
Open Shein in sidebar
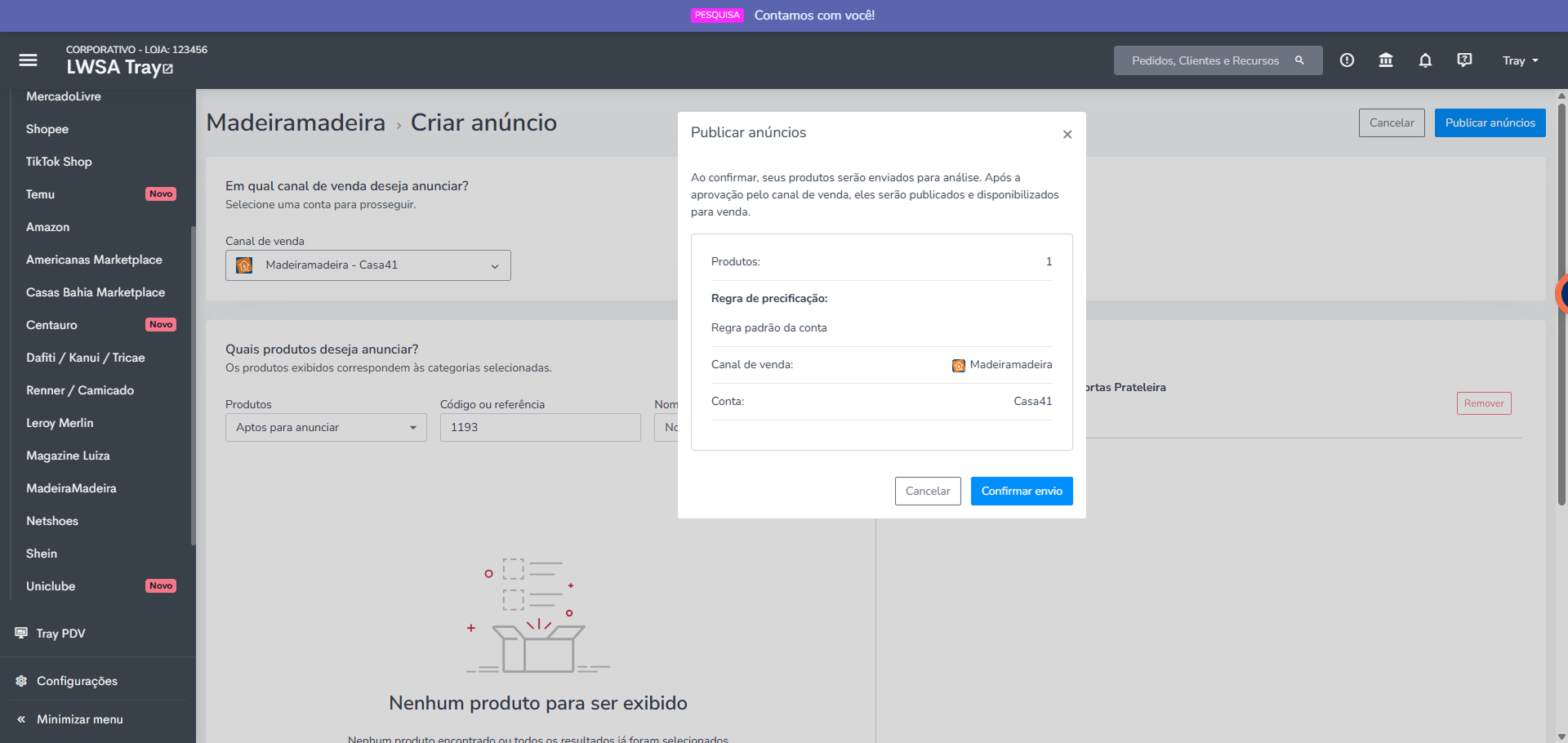42,554
